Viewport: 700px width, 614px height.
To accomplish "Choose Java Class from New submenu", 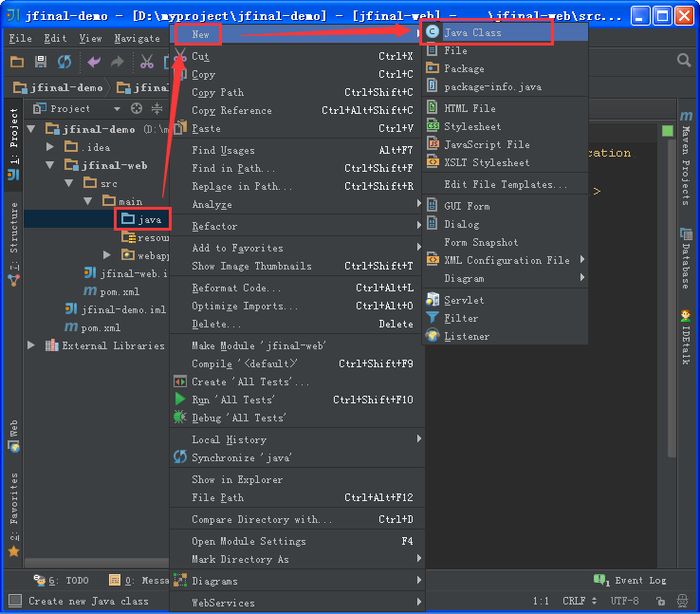I will pos(504,33).
